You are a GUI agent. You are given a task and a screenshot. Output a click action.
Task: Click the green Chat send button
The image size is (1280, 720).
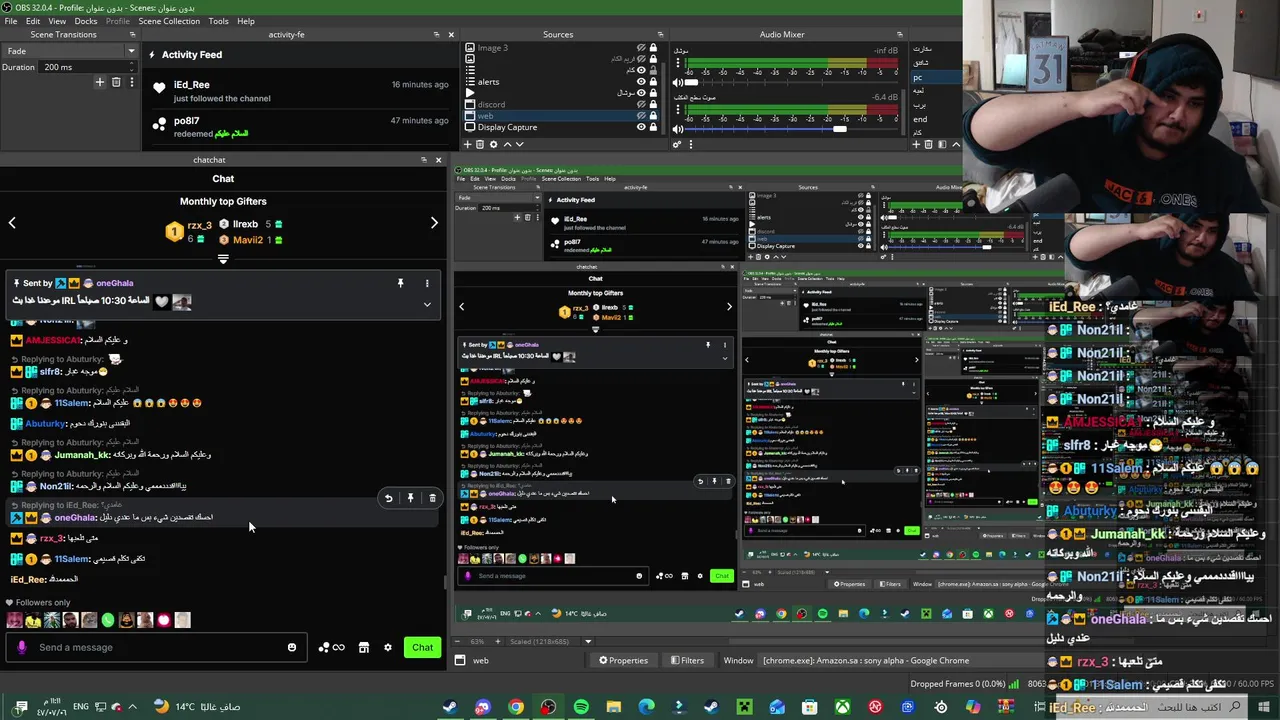point(423,647)
